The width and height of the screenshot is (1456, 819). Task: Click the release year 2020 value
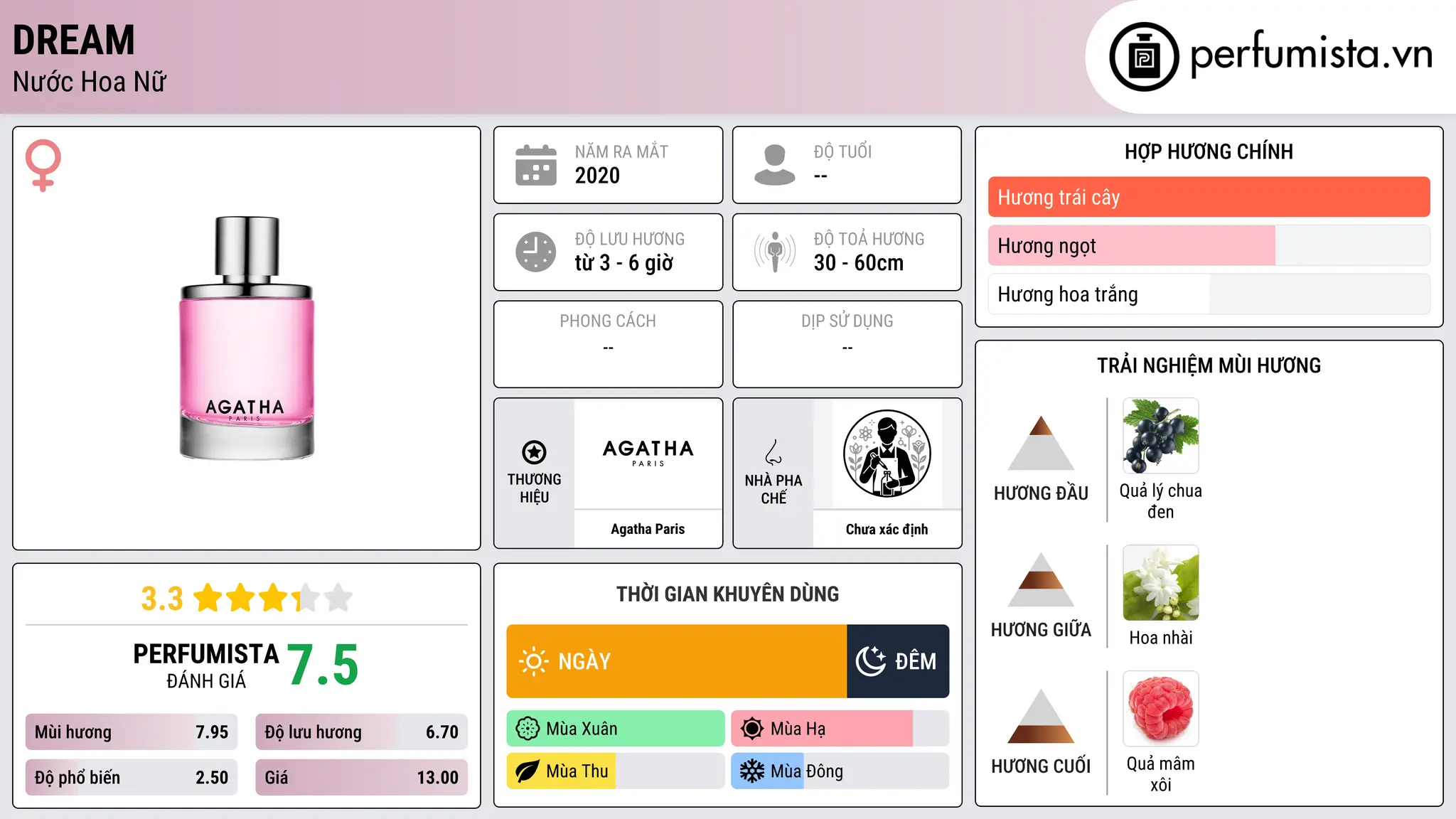597,176
